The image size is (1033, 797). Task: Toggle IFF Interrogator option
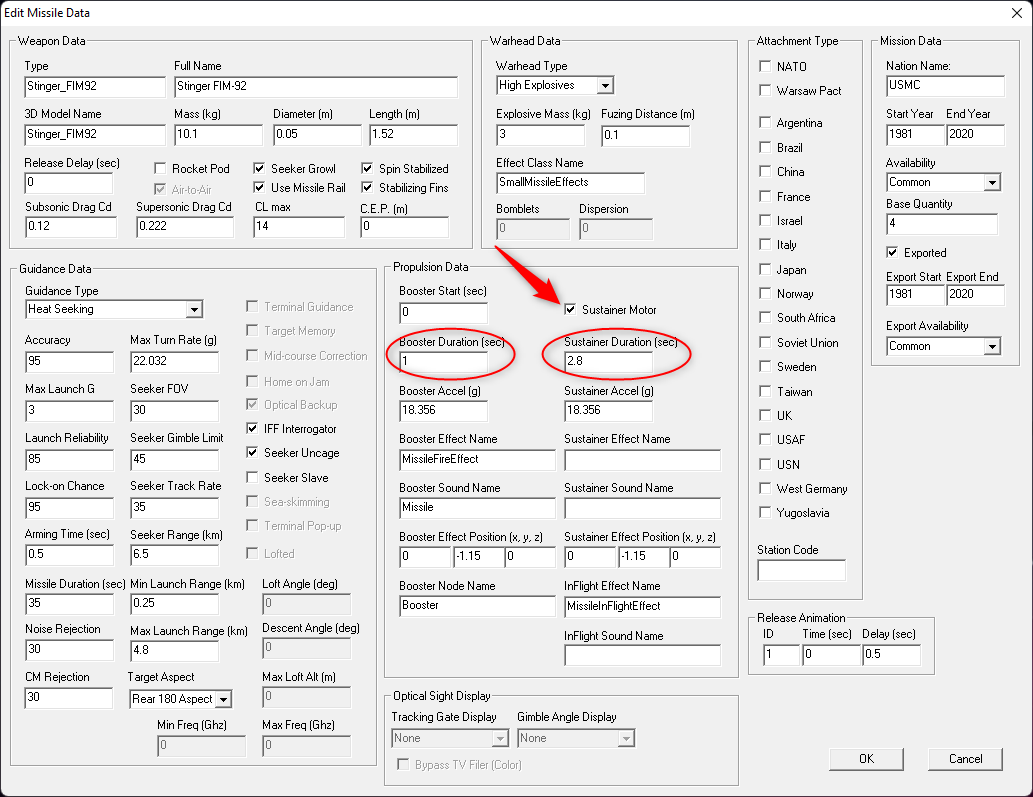pyautogui.click(x=252, y=428)
